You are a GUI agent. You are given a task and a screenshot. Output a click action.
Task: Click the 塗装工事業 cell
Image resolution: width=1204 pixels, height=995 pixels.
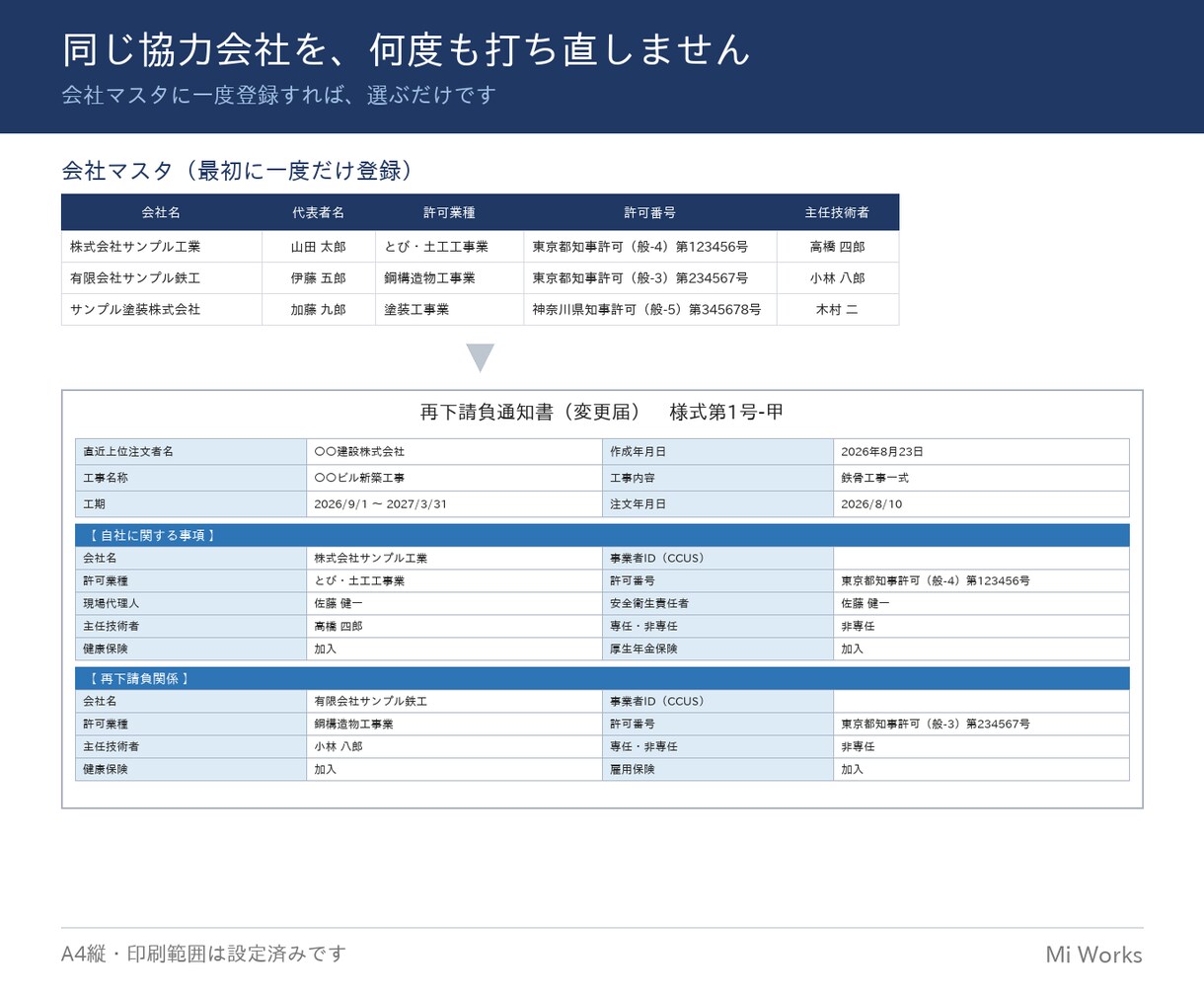tap(450, 310)
